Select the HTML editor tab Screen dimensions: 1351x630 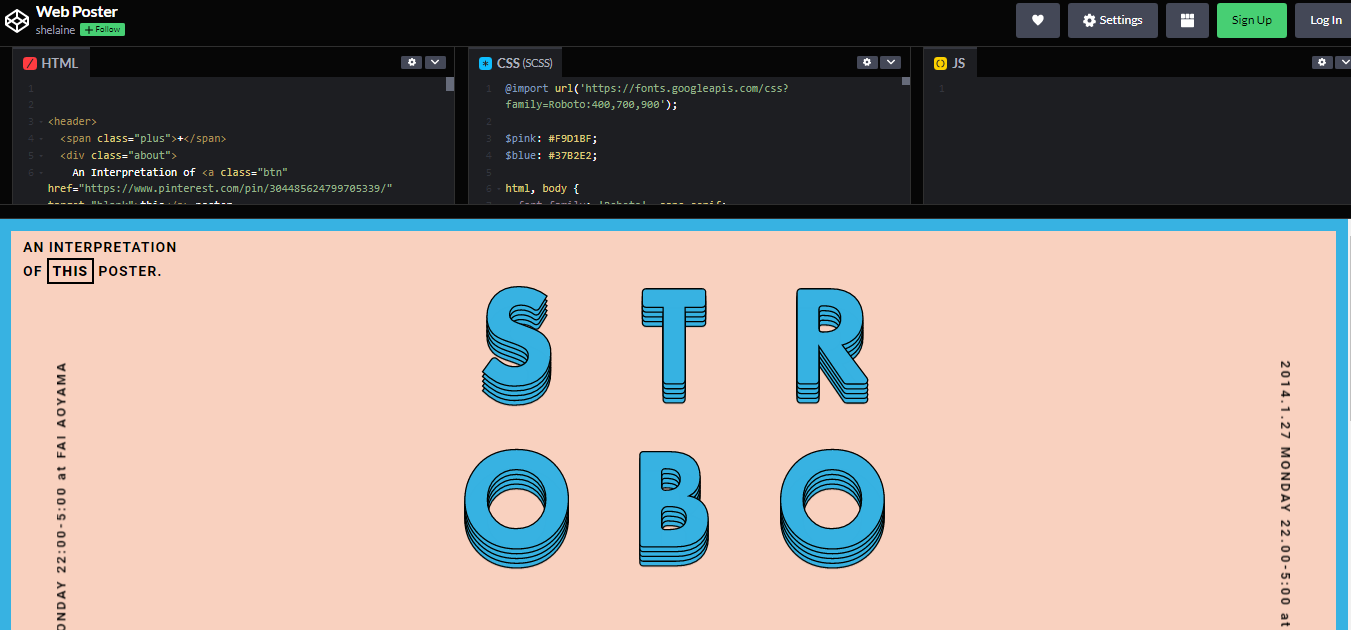click(52, 63)
